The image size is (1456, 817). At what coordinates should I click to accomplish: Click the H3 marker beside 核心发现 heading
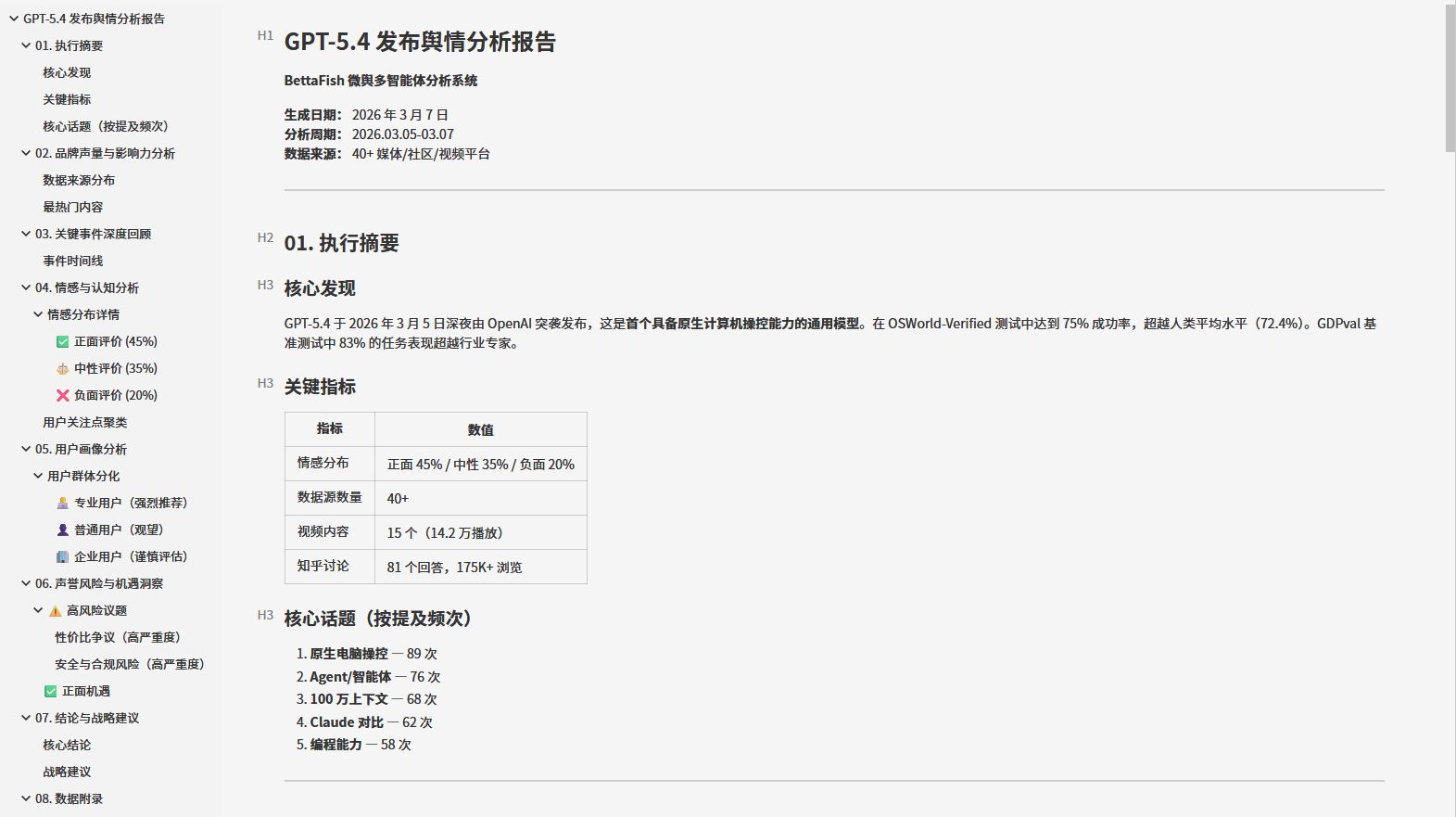265,286
